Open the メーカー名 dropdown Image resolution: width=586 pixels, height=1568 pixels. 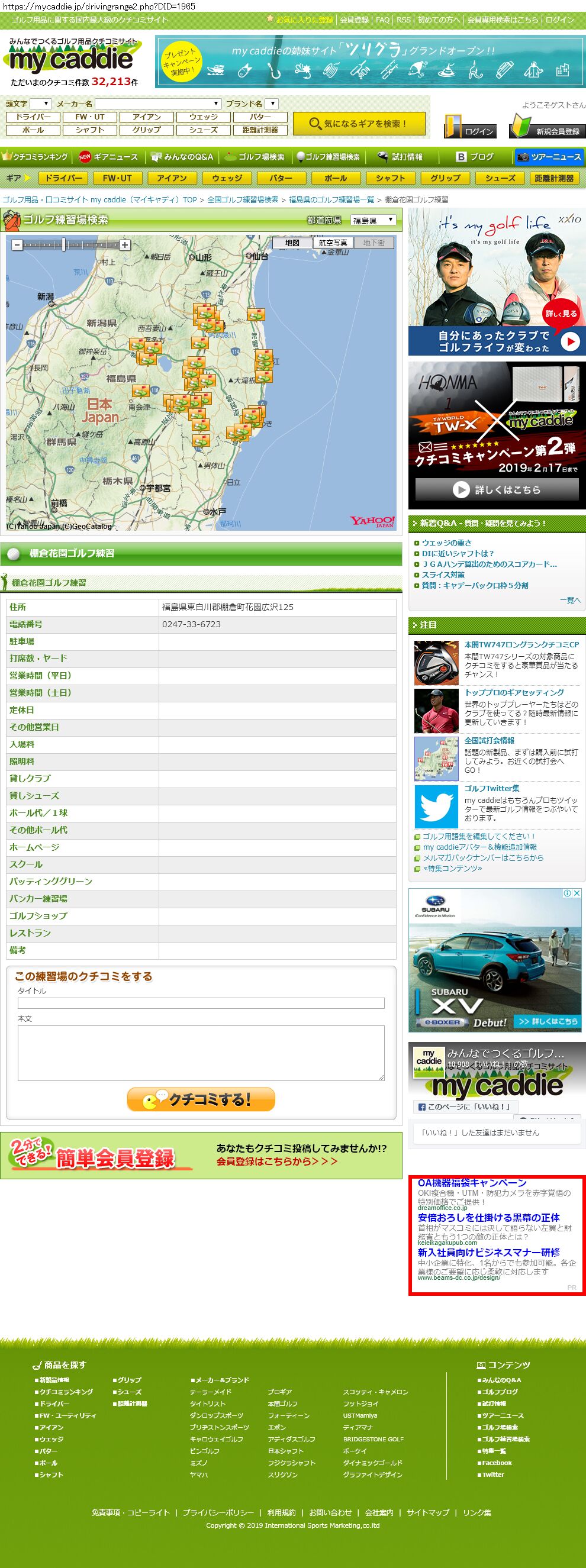tap(159, 104)
